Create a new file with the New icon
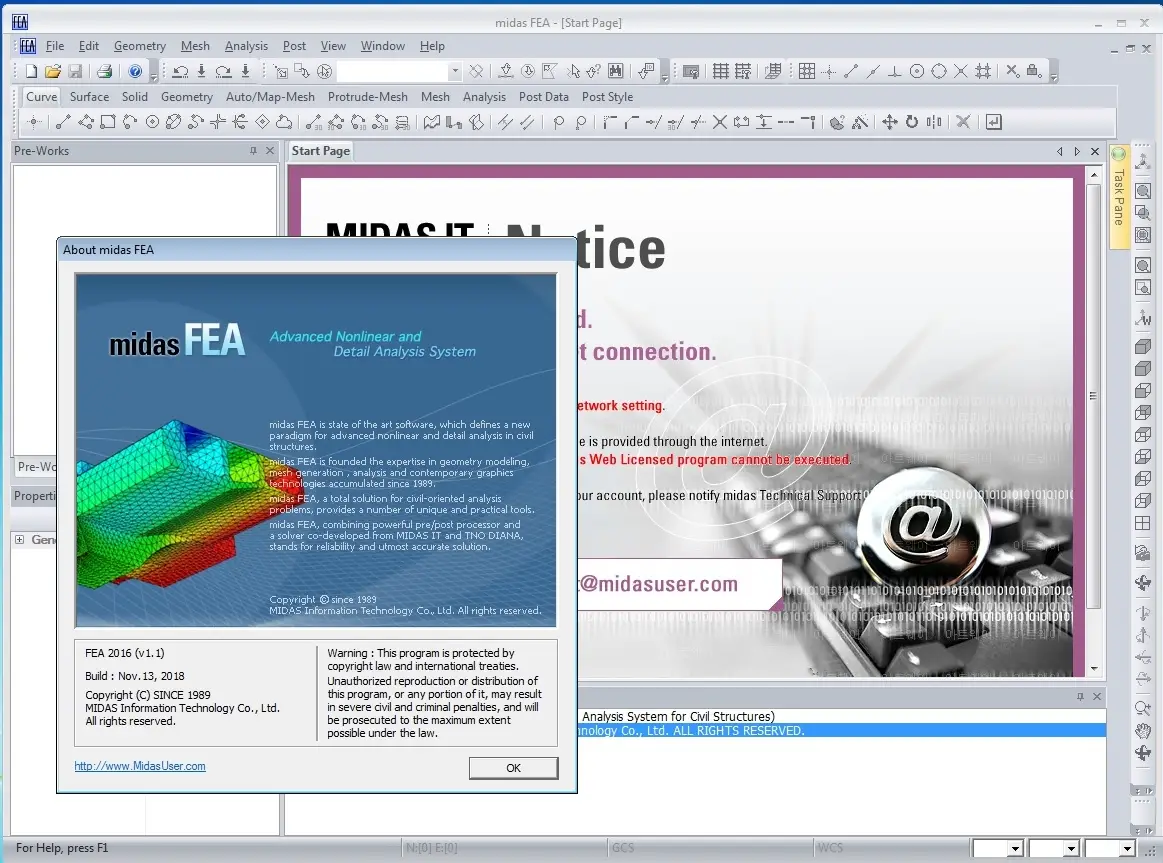Viewport: 1163px width, 863px height. coord(31,71)
